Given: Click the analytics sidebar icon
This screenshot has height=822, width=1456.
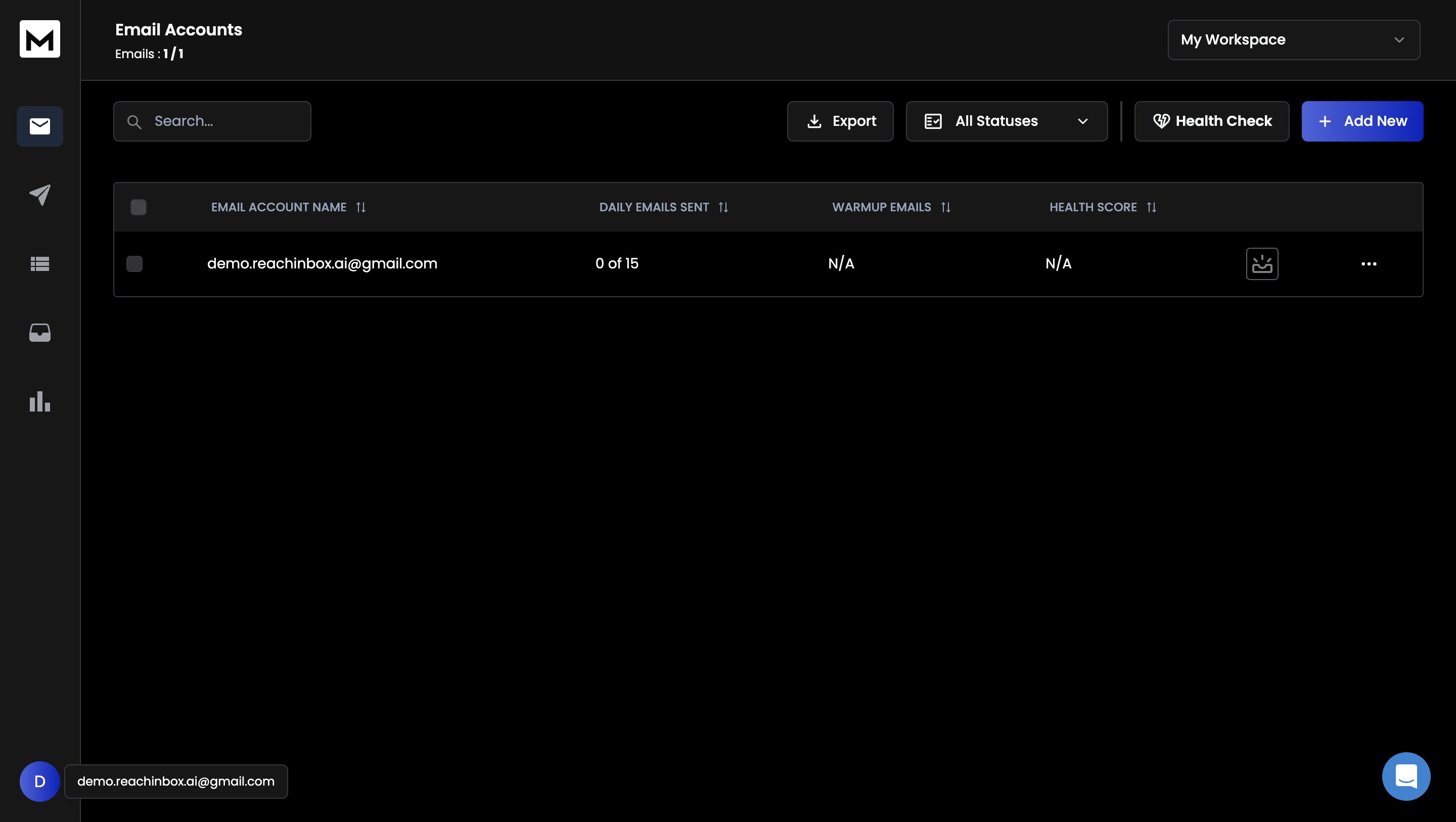Looking at the screenshot, I should tap(40, 401).
